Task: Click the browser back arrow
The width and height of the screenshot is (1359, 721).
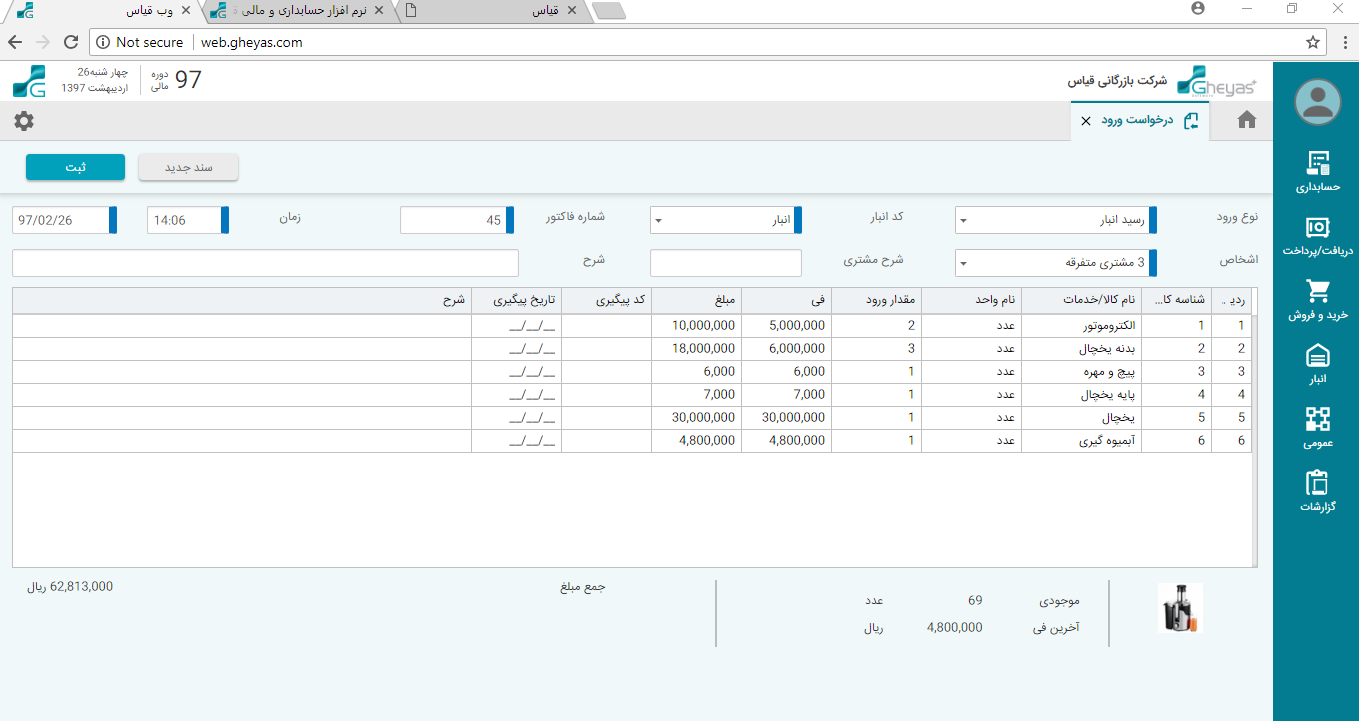Action: [x=15, y=42]
